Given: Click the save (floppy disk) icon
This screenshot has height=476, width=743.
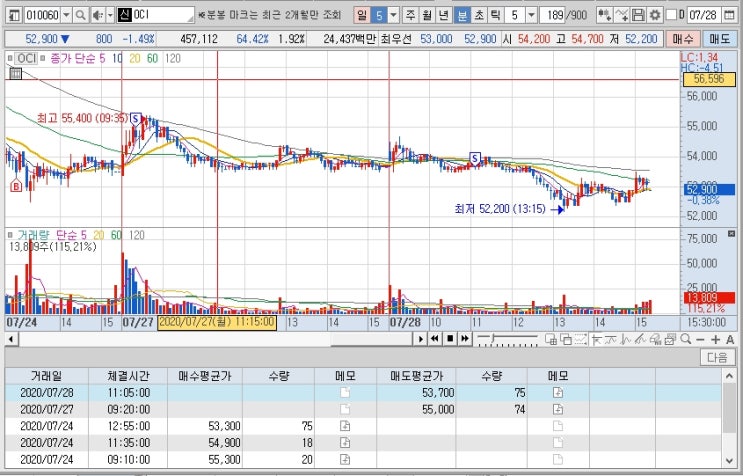Looking at the screenshot, I should pos(638,15).
